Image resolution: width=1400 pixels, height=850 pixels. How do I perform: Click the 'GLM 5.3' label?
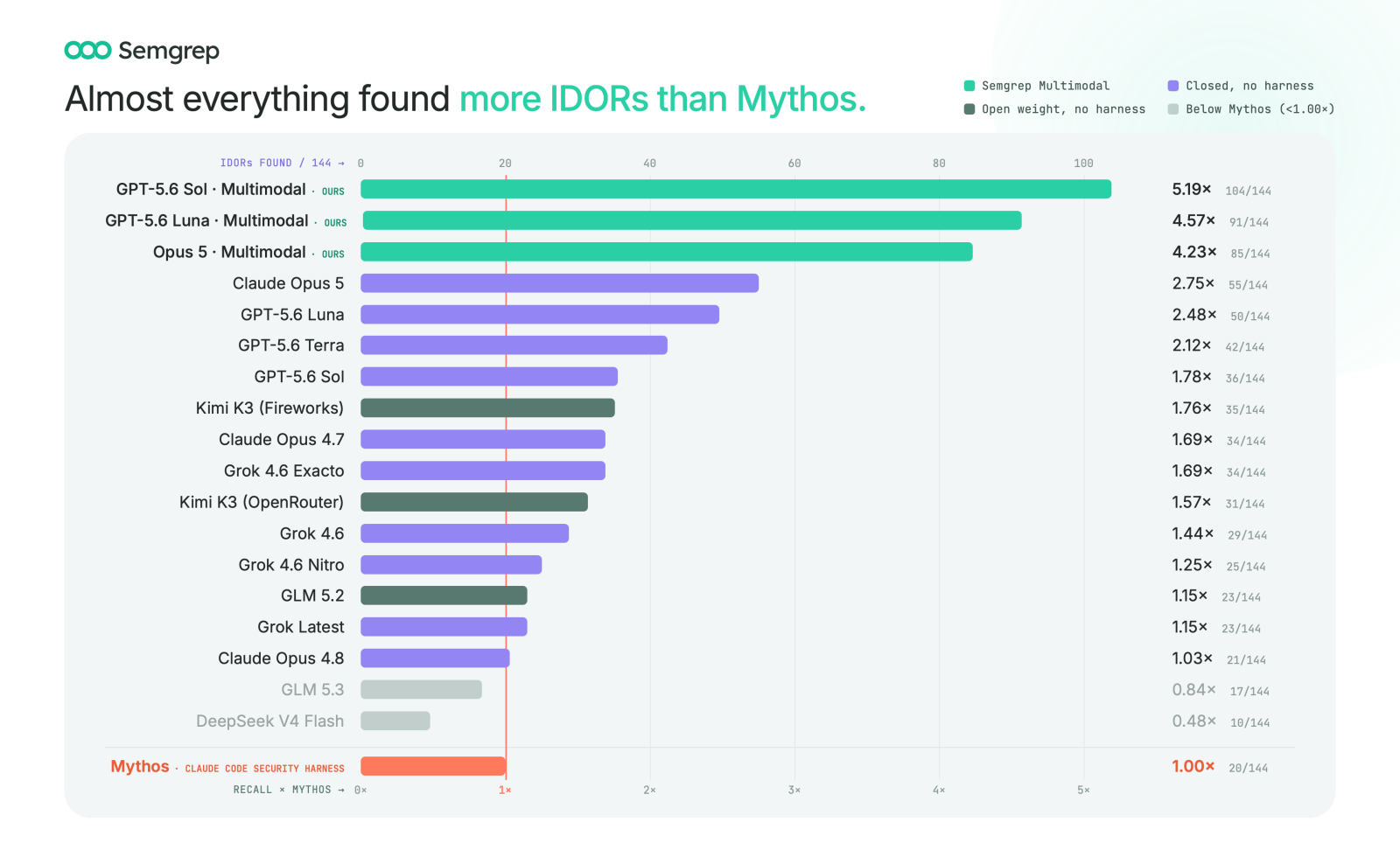[x=312, y=690]
